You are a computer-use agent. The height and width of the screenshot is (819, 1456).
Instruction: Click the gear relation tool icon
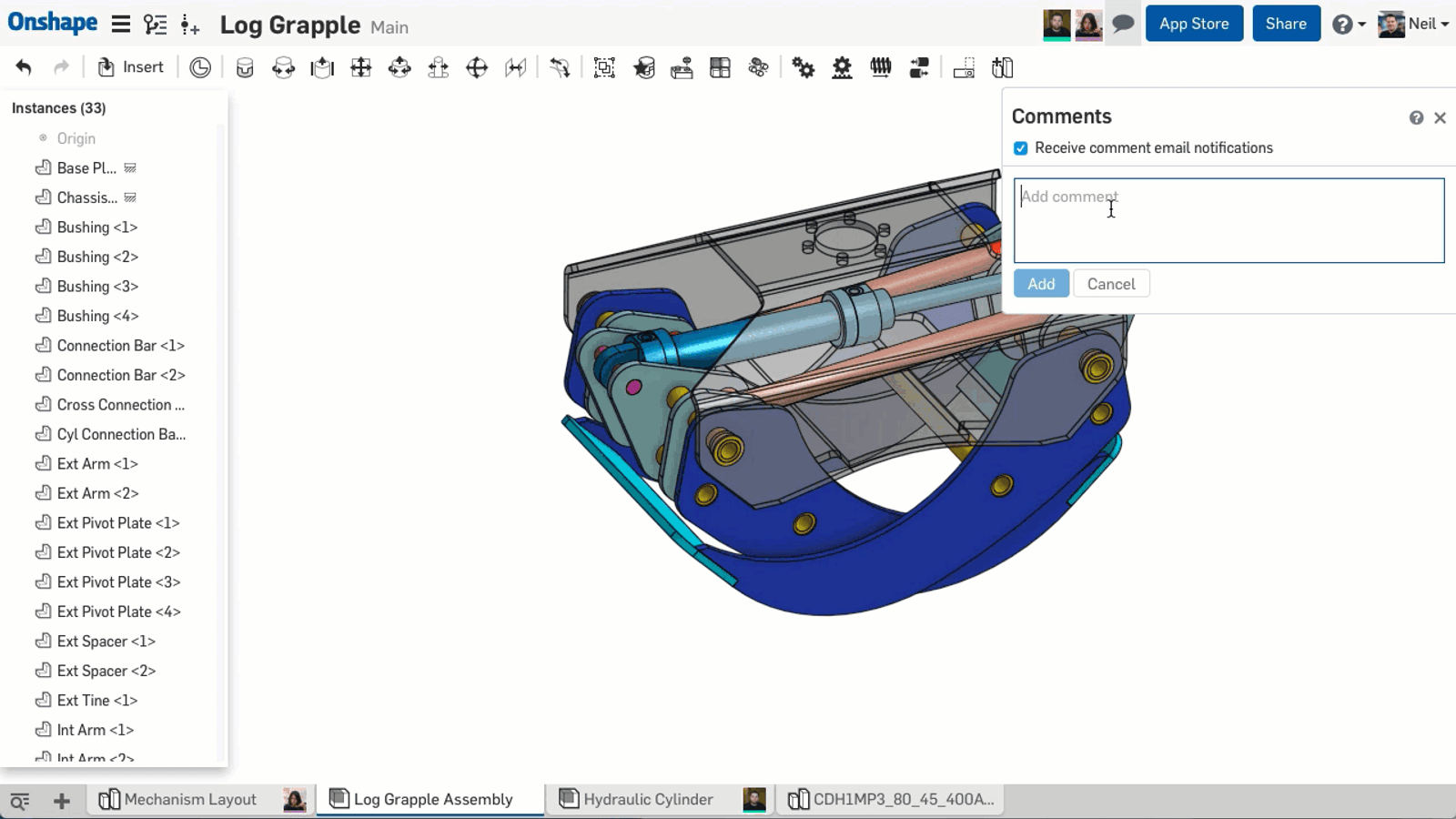[x=804, y=68]
